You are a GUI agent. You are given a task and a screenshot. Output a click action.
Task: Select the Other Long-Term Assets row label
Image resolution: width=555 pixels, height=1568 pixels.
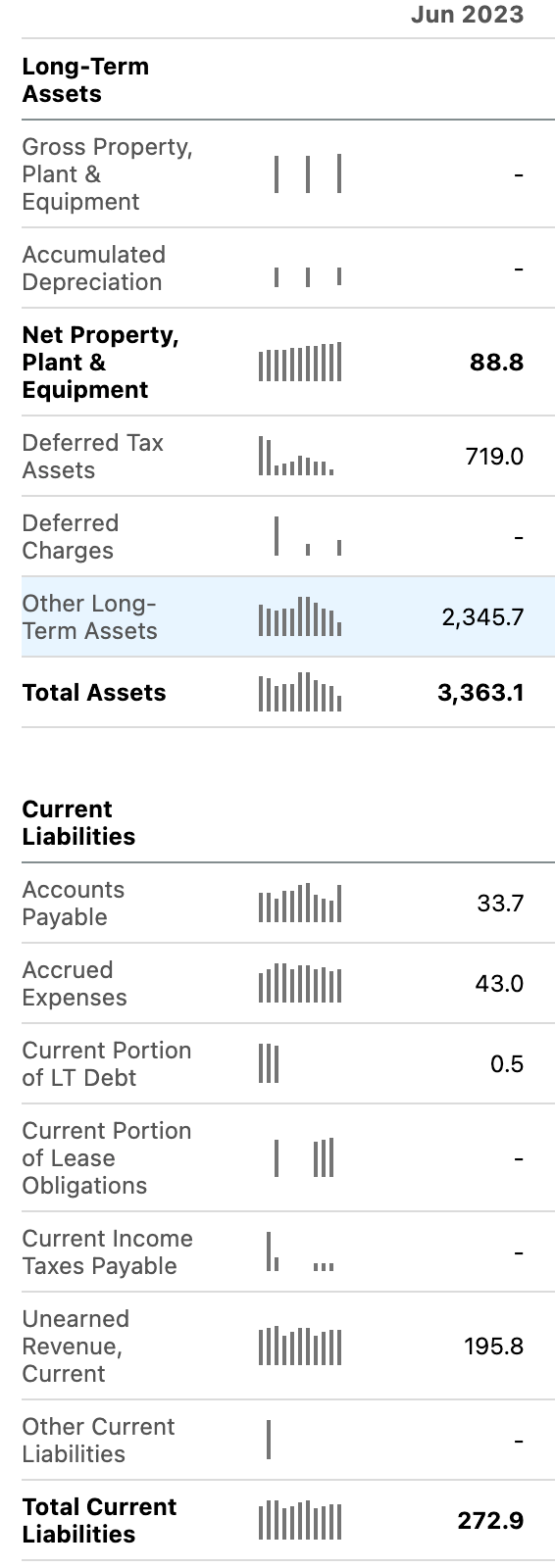click(x=89, y=617)
